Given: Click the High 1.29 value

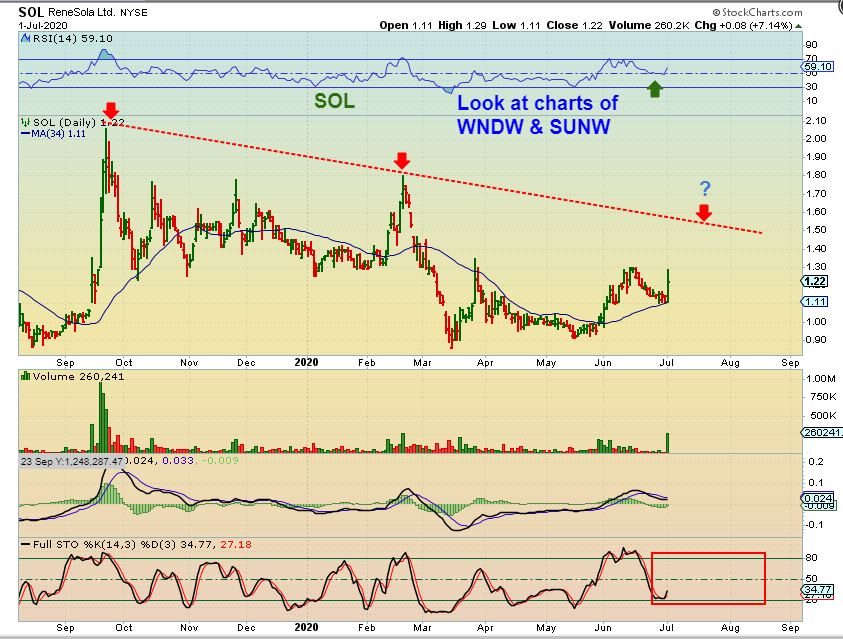Looking at the screenshot, I should pos(460,25).
